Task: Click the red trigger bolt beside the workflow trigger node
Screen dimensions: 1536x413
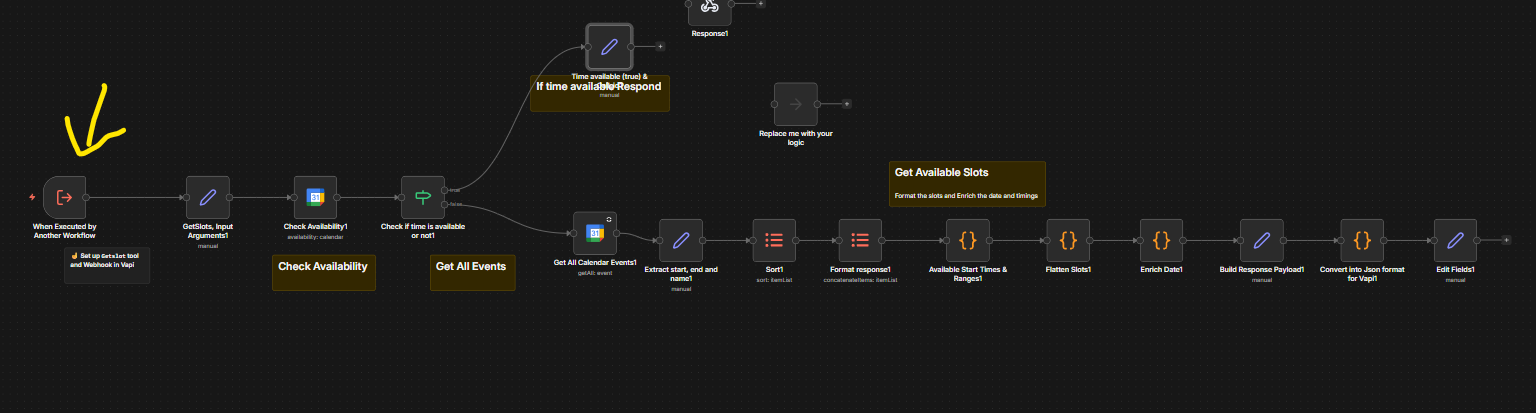Action: pos(32,197)
